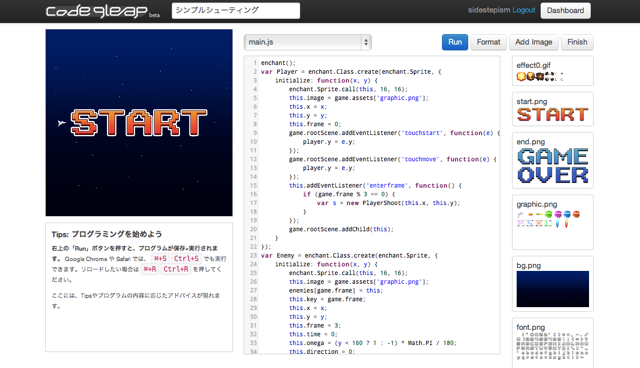Select the bg.png background thumbnail
The height and width of the screenshot is (368, 640).
(553, 284)
